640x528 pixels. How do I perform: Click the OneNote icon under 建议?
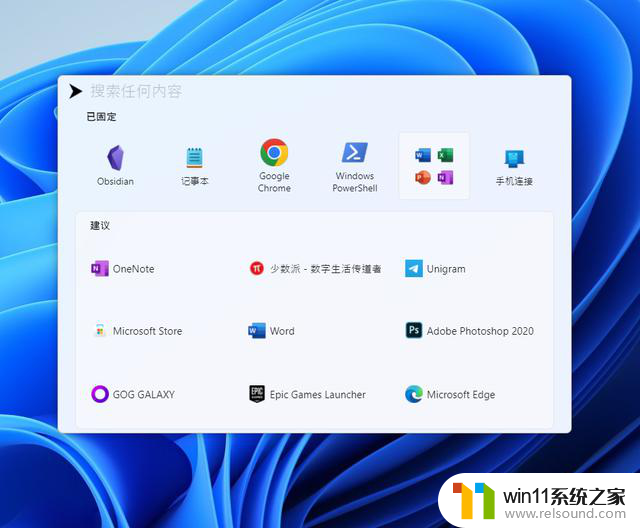100,268
